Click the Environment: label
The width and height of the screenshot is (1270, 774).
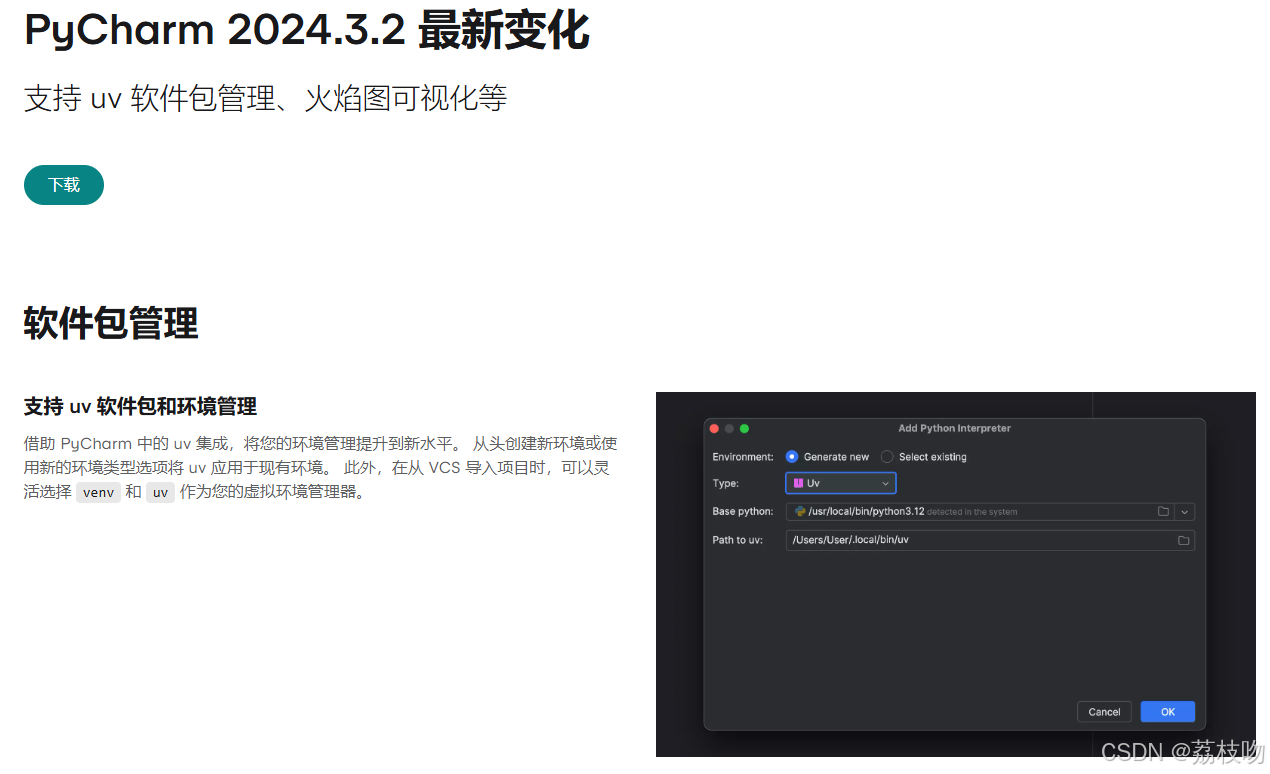[743, 457]
